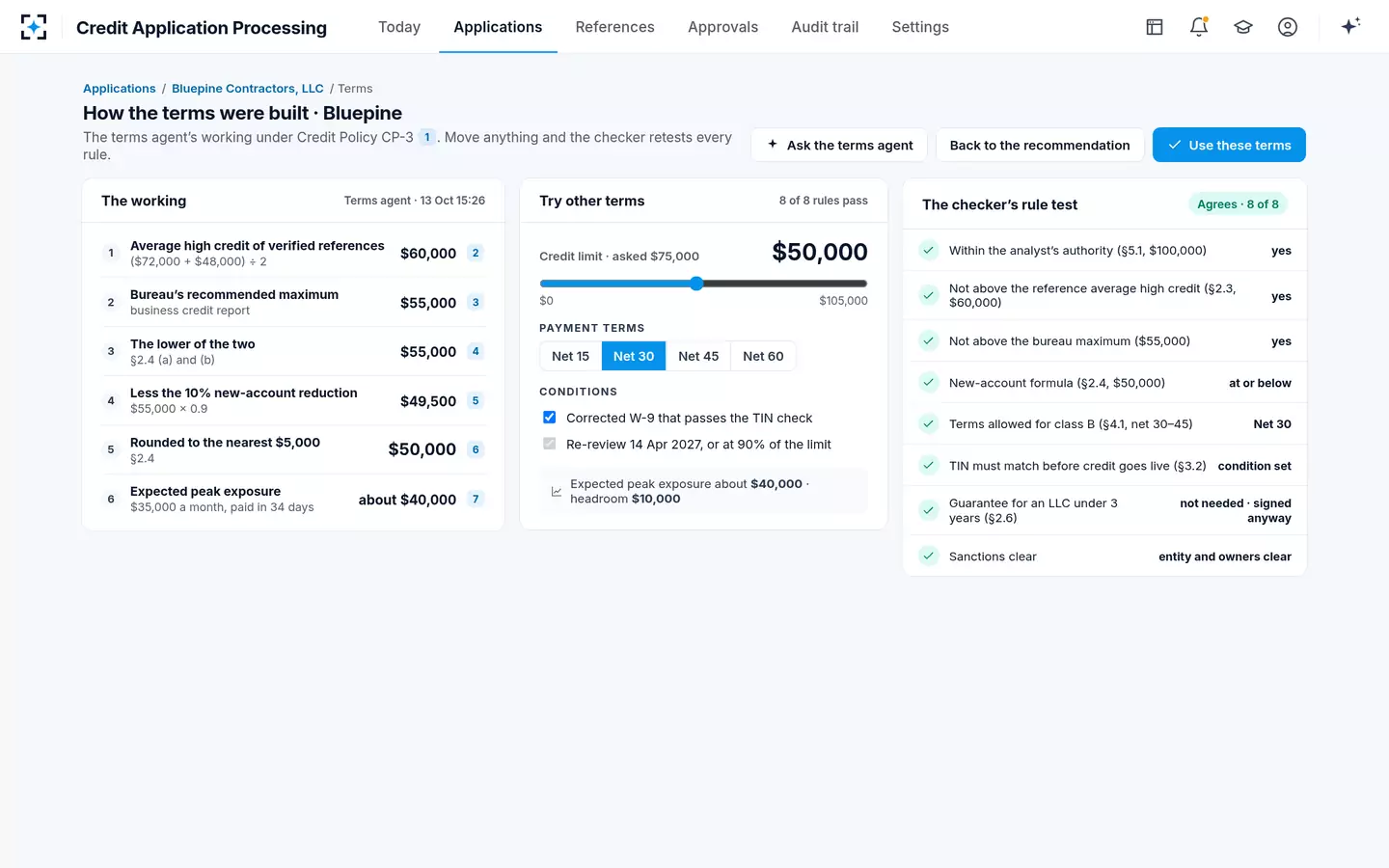
Task: Open source badge 7 beside about $40,000
Action: pyautogui.click(x=476, y=499)
